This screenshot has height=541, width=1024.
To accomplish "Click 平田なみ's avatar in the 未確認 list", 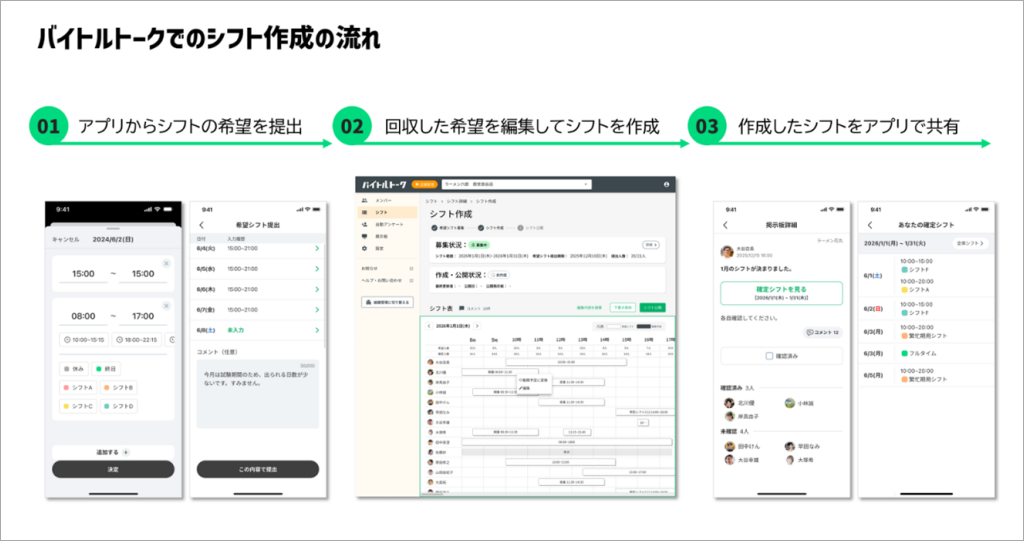I will click(x=789, y=446).
